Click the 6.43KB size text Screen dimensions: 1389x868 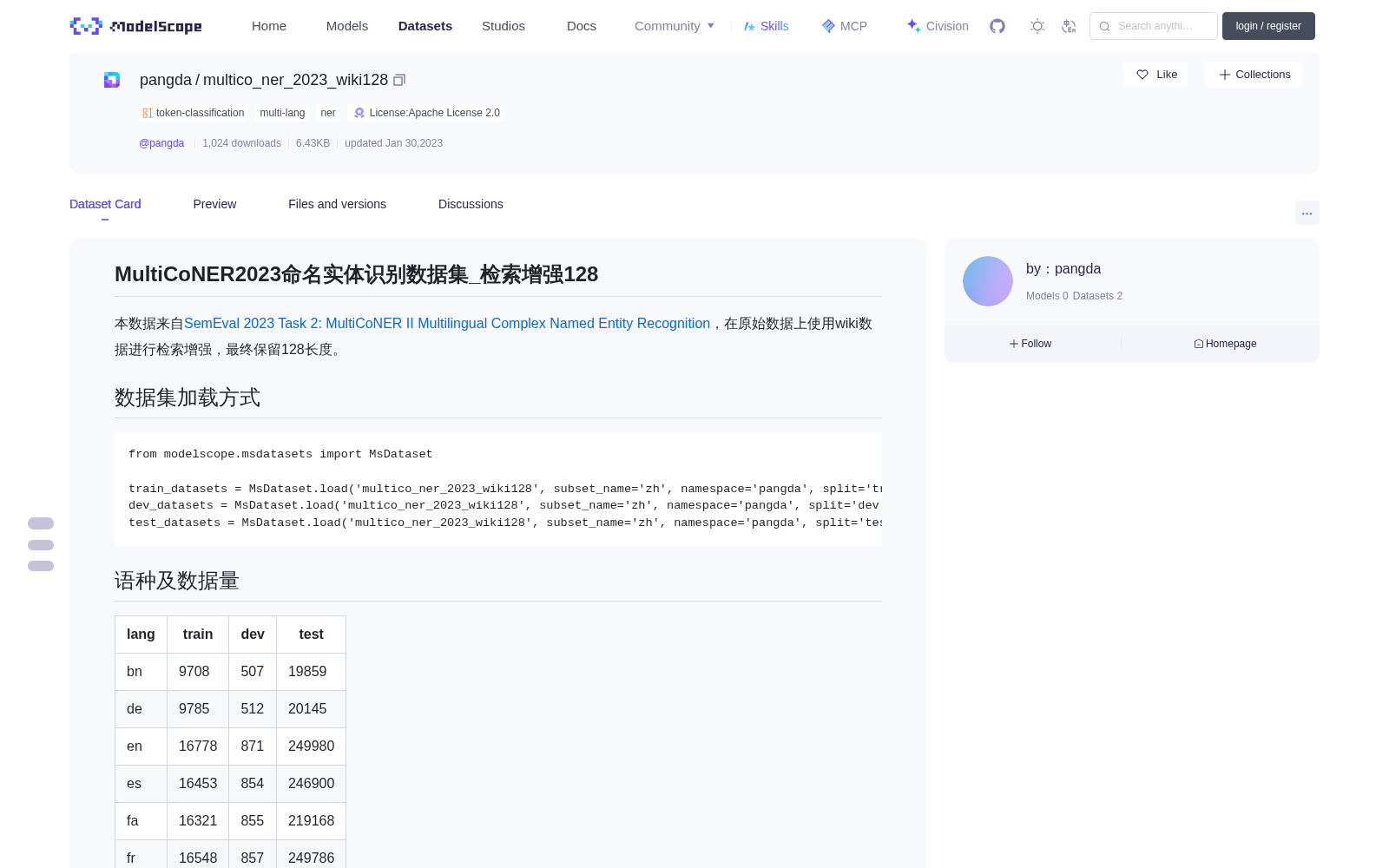pyautogui.click(x=313, y=143)
